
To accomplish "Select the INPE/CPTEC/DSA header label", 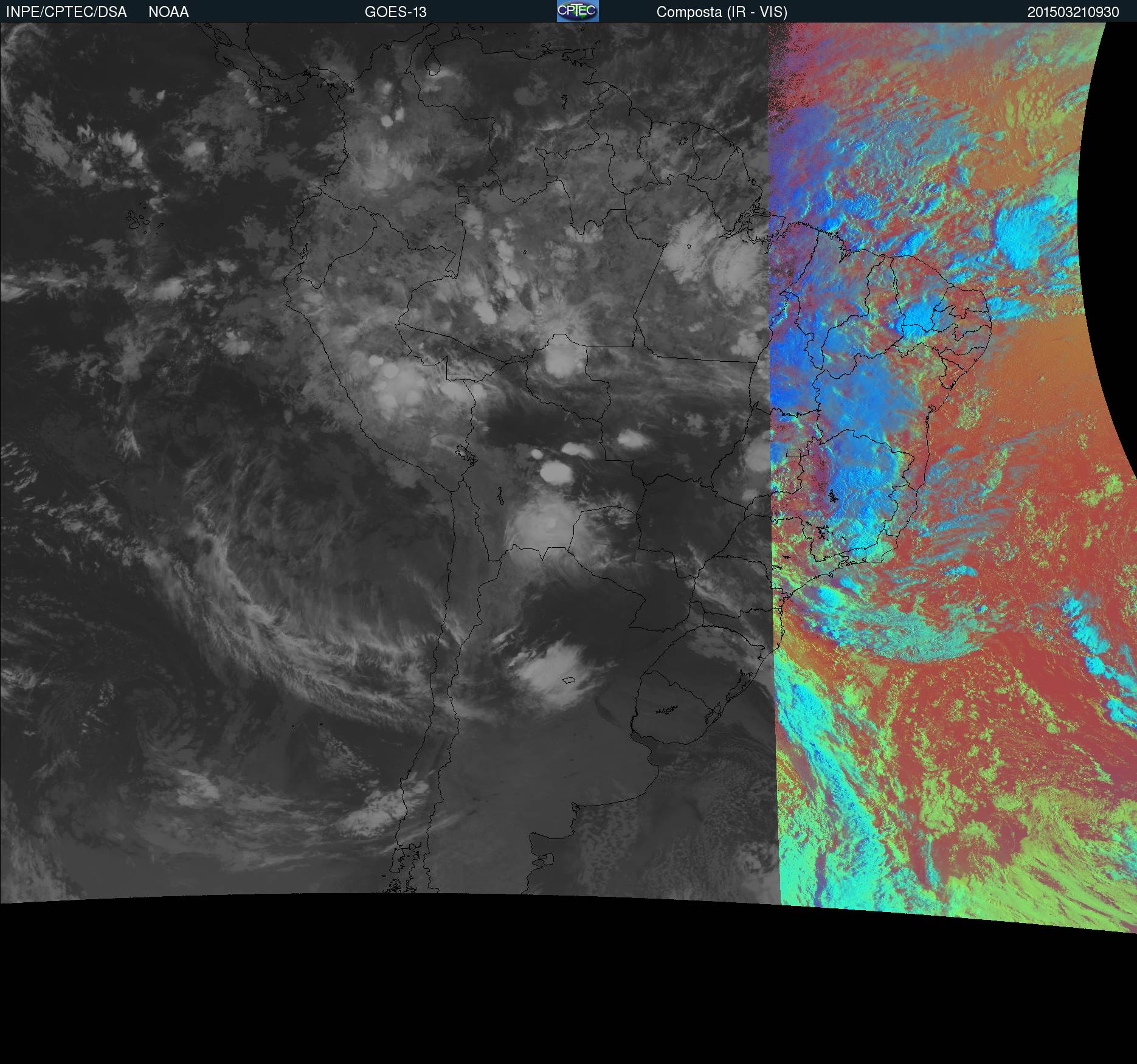I will [x=66, y=12].
